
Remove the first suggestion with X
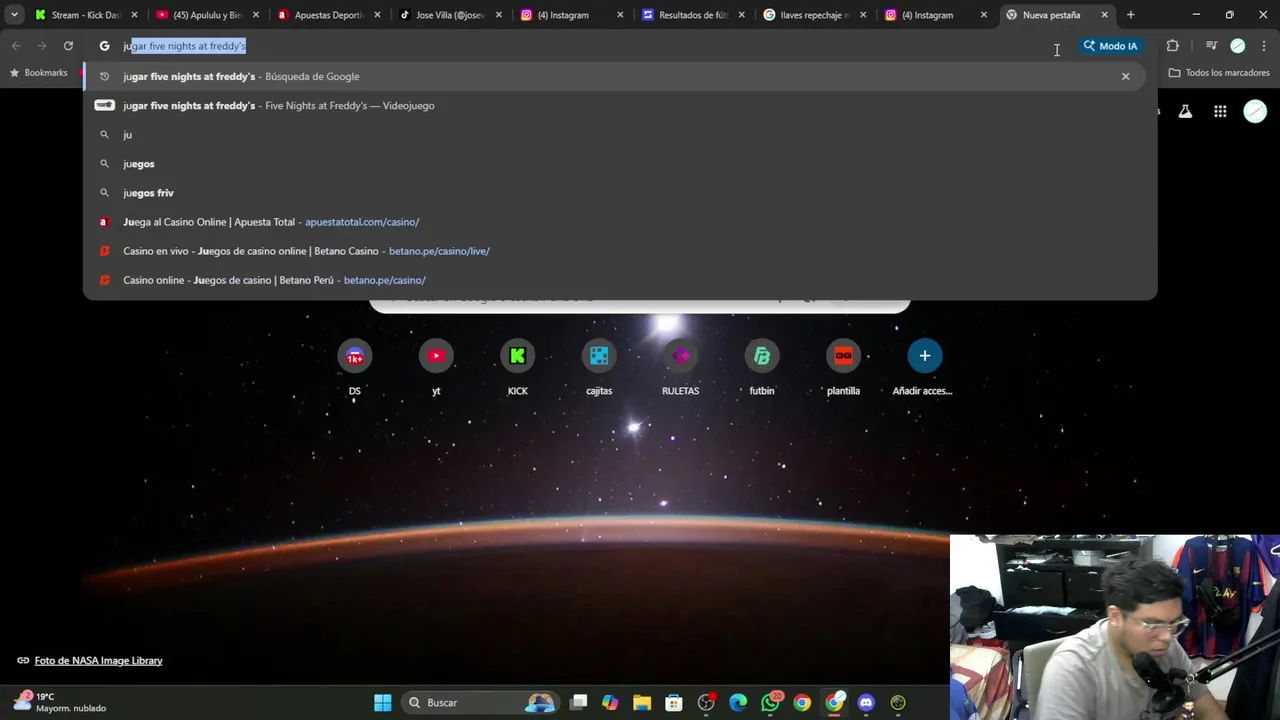pos(1125,76)
